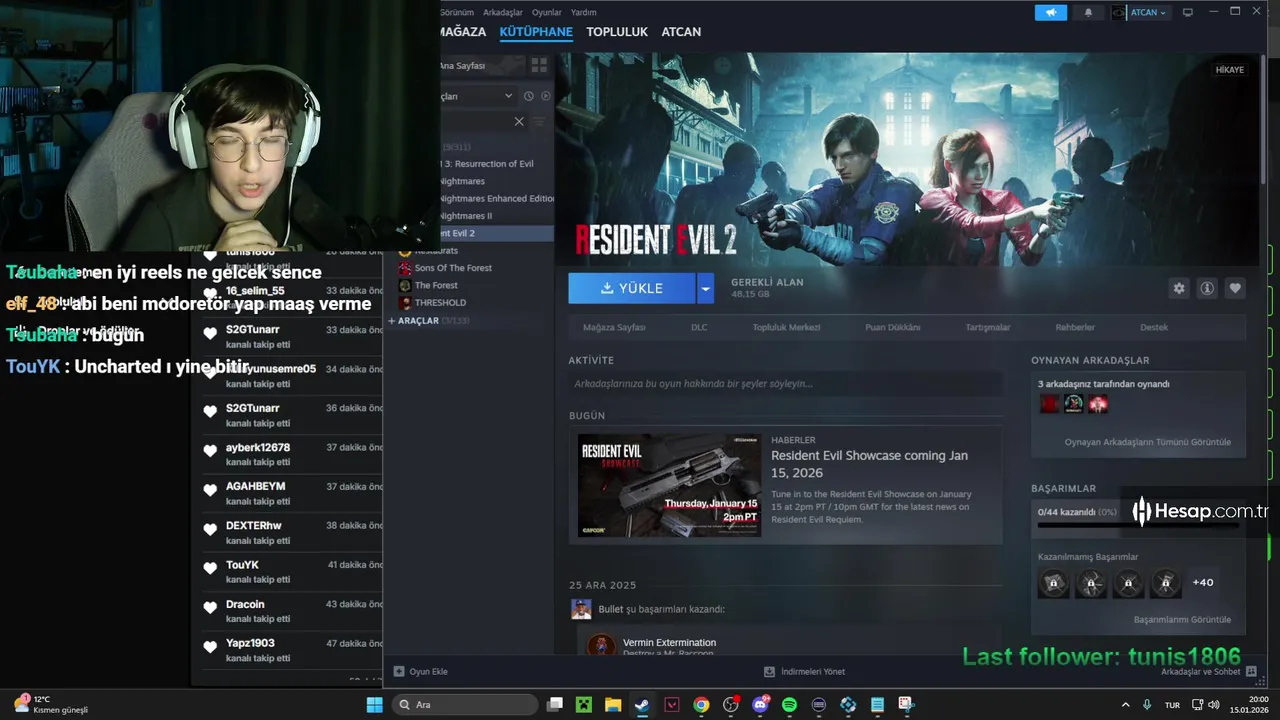The width and height of the screenshot is (1280, 720).
Task: Open the Steam announcements megaphone icon
Action: point(1051,12)
